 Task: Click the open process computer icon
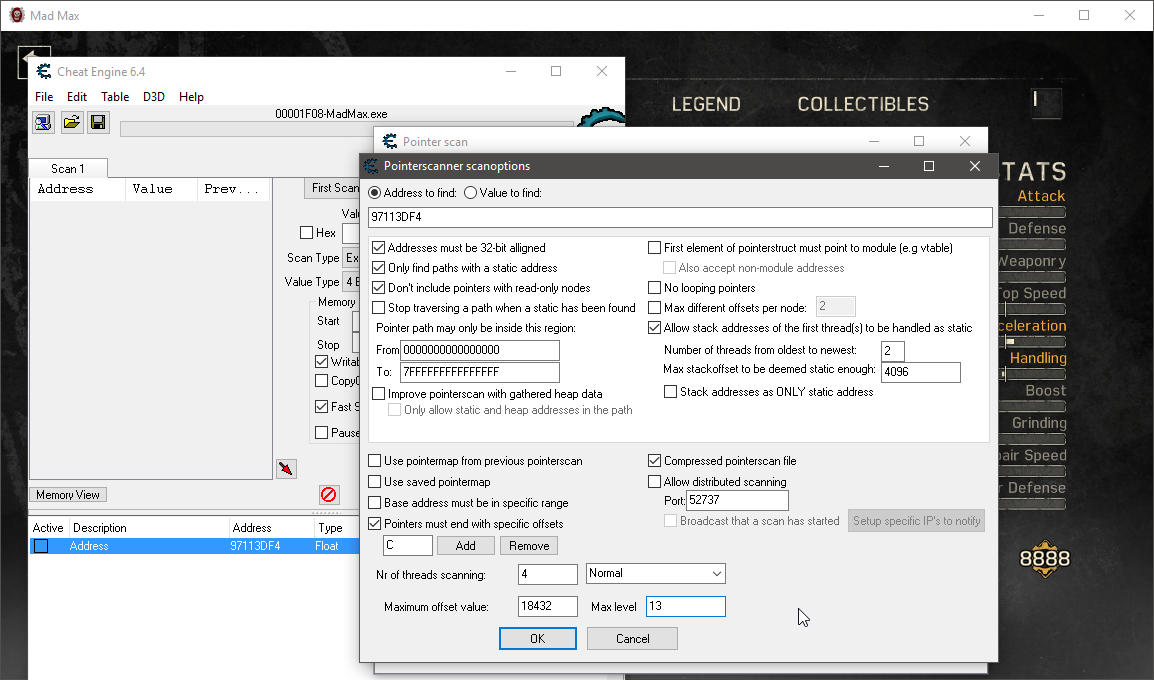tap(44, 122)
